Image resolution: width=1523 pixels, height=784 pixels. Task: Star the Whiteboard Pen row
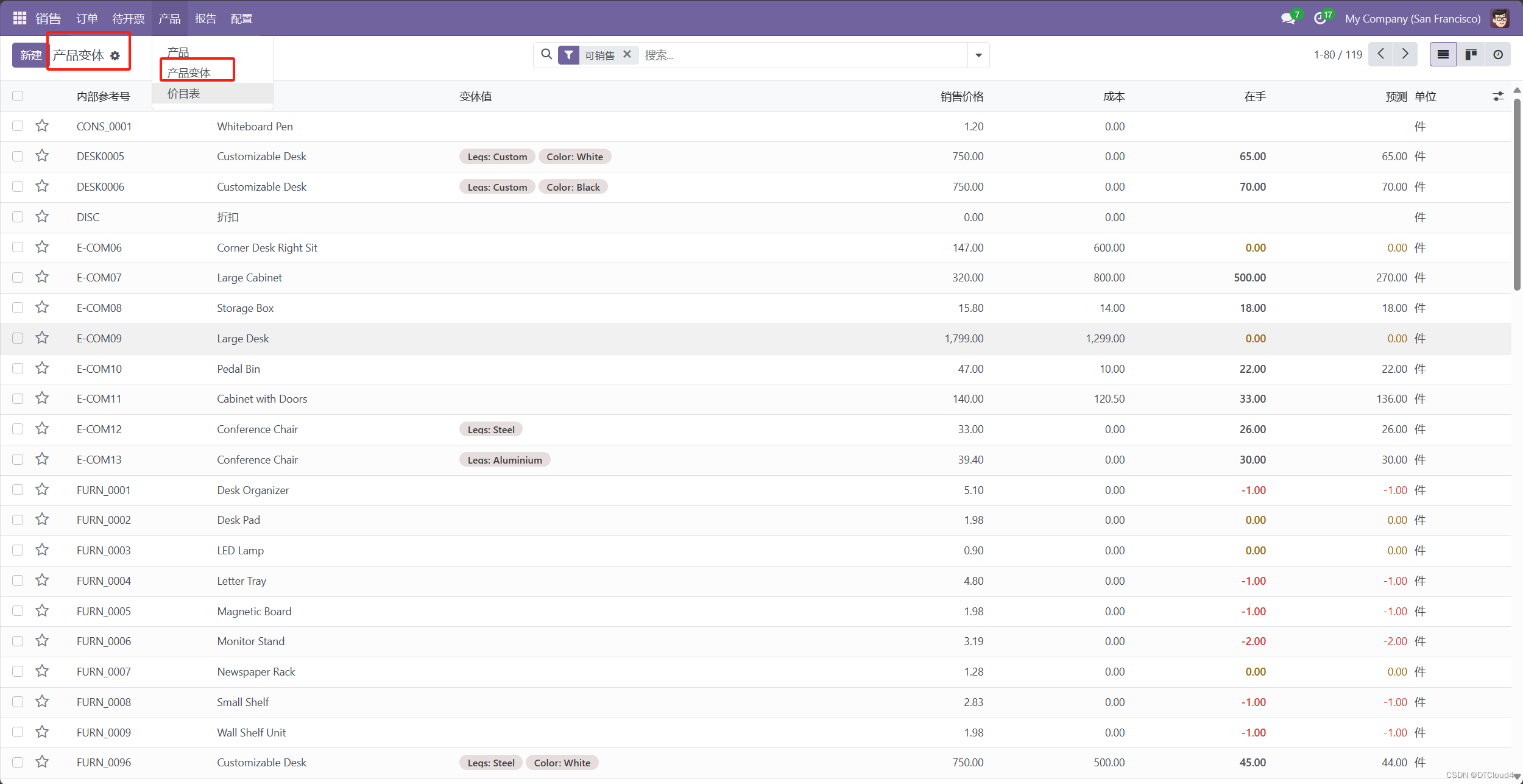pyautogui.click(x=42, y=126)
